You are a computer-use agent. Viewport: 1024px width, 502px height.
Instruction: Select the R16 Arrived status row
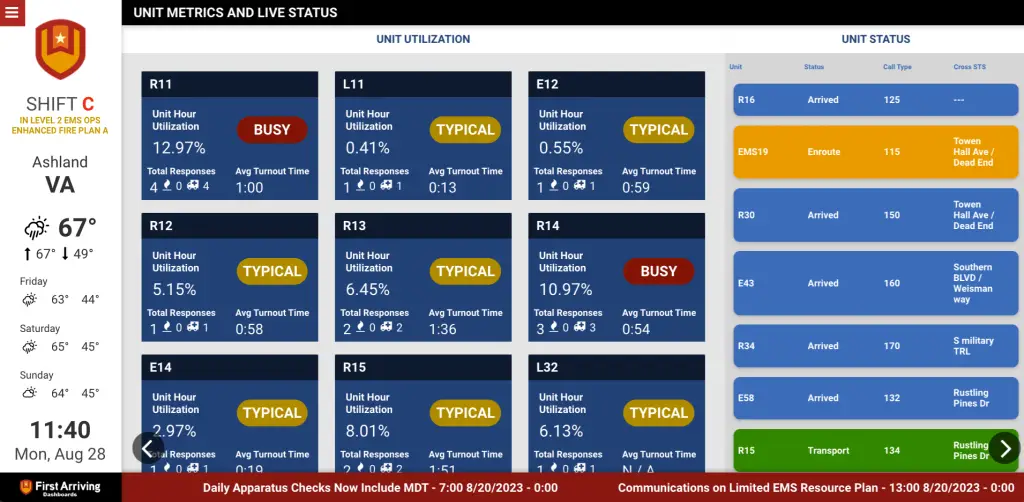(875, 100)
